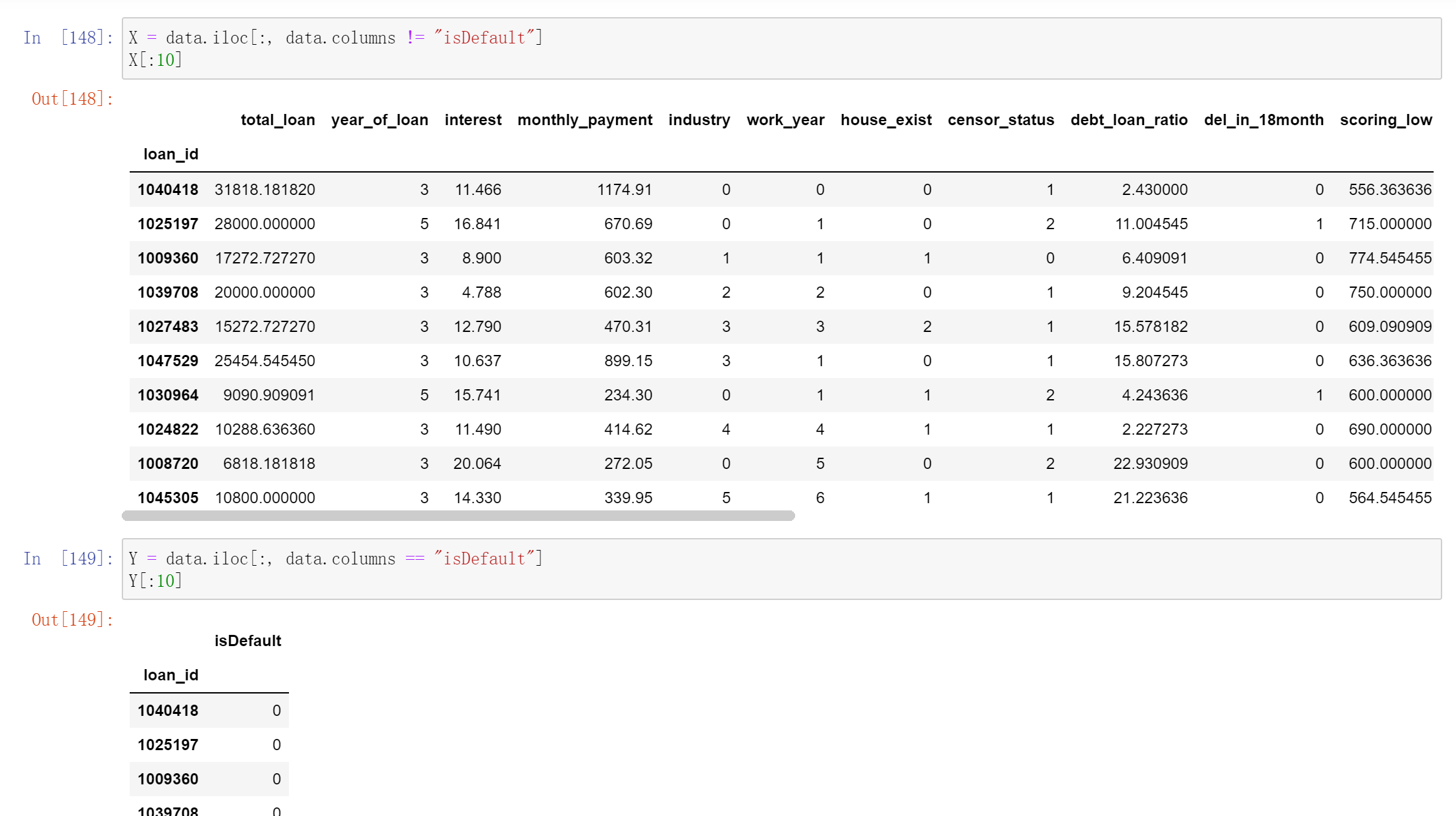Click monthly_payment value 899.15
1456x816 pixels.
point(628,361)
